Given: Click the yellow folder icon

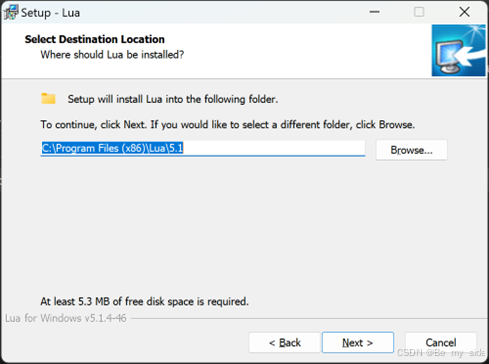Looking at the screenshot, I should (x=48, y=99).
